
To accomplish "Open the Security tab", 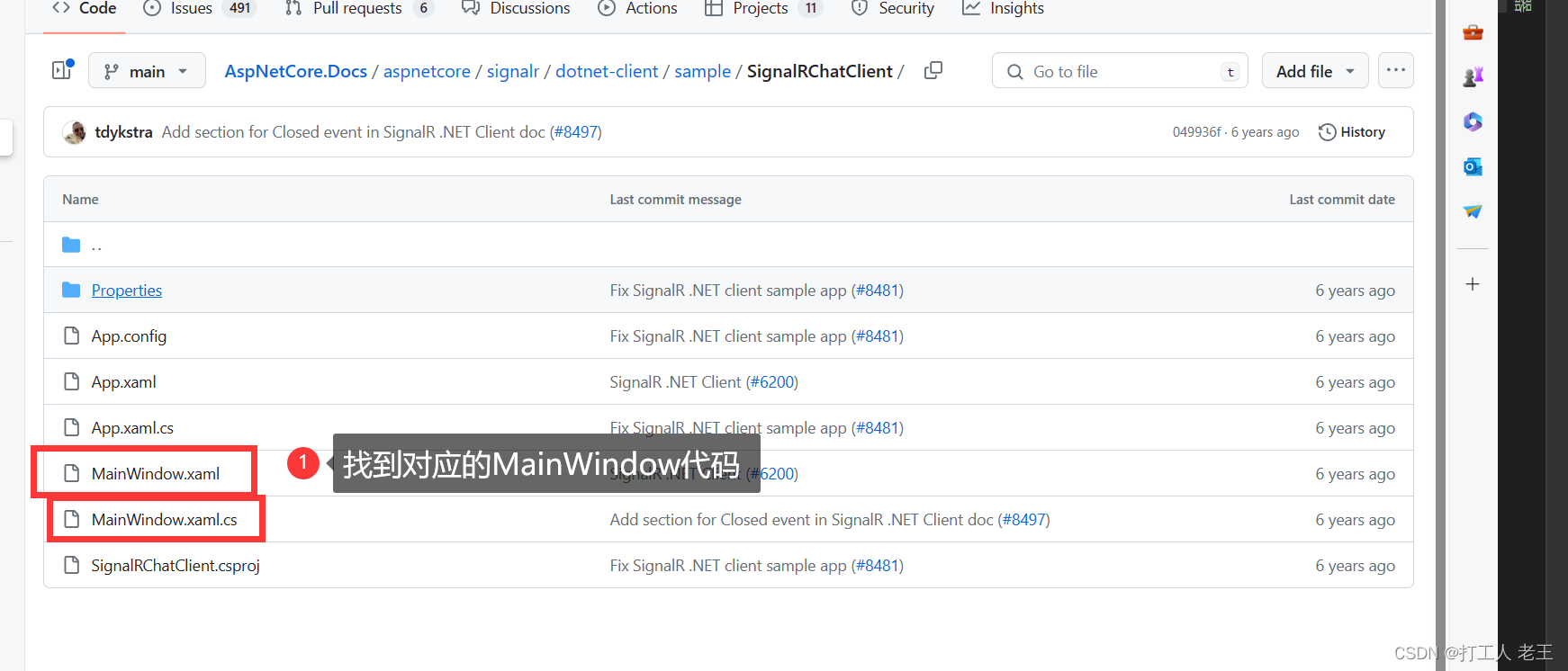I will point(893,8).
